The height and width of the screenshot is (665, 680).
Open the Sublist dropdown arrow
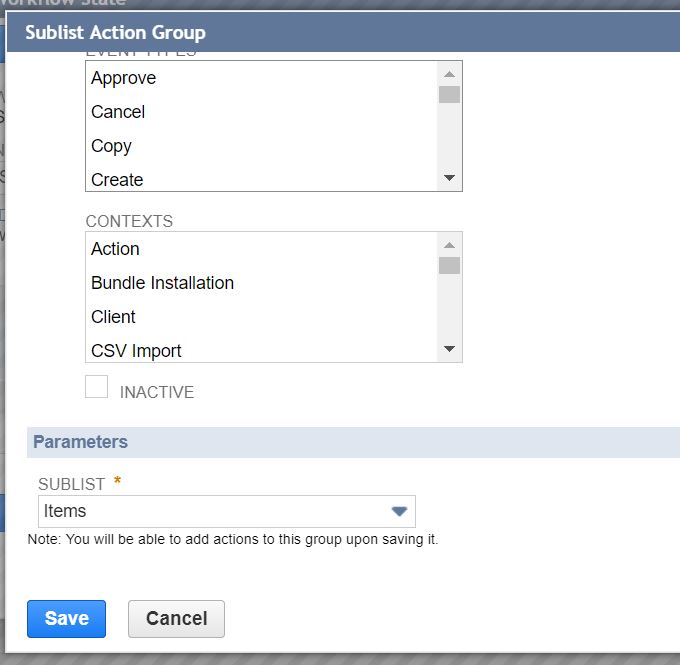tap(399, 511)
